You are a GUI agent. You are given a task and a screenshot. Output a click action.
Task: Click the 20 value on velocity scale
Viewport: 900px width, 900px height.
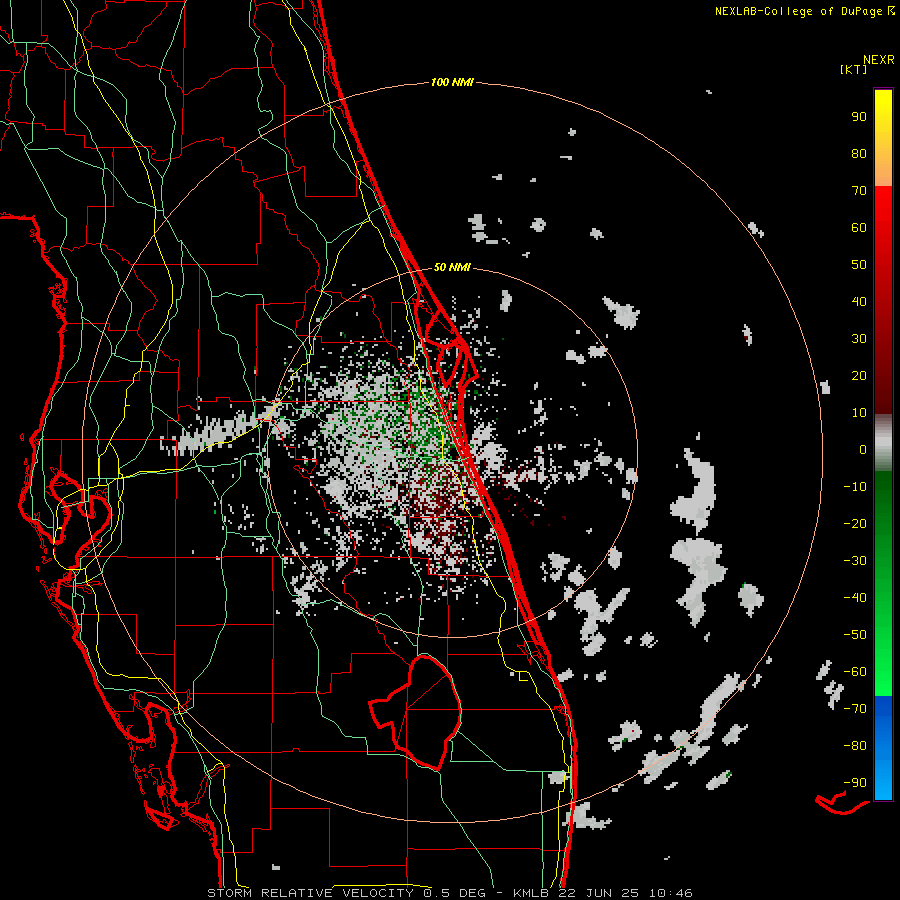click(859, 375)
